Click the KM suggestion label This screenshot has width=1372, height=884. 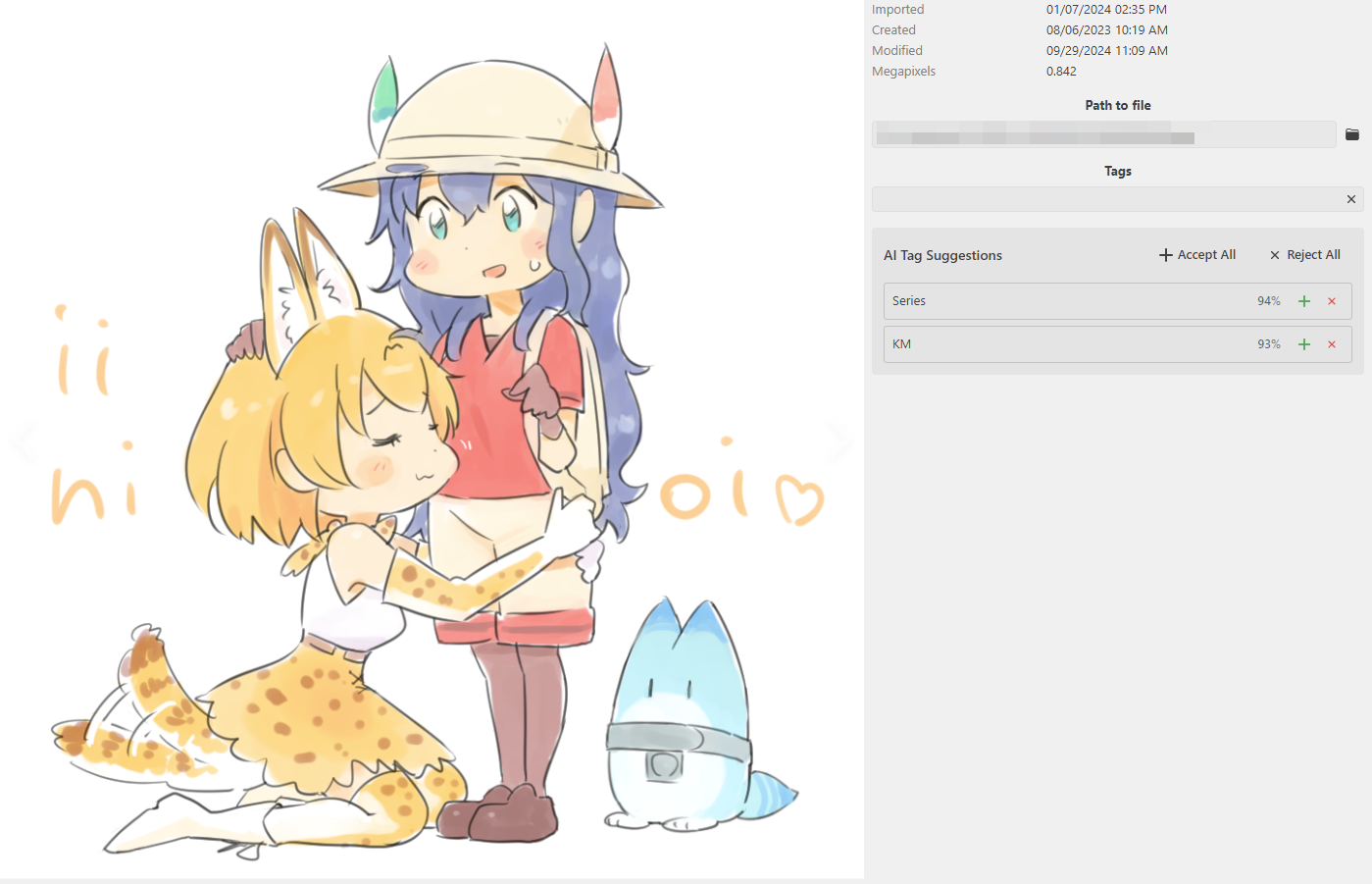[902, 344]
